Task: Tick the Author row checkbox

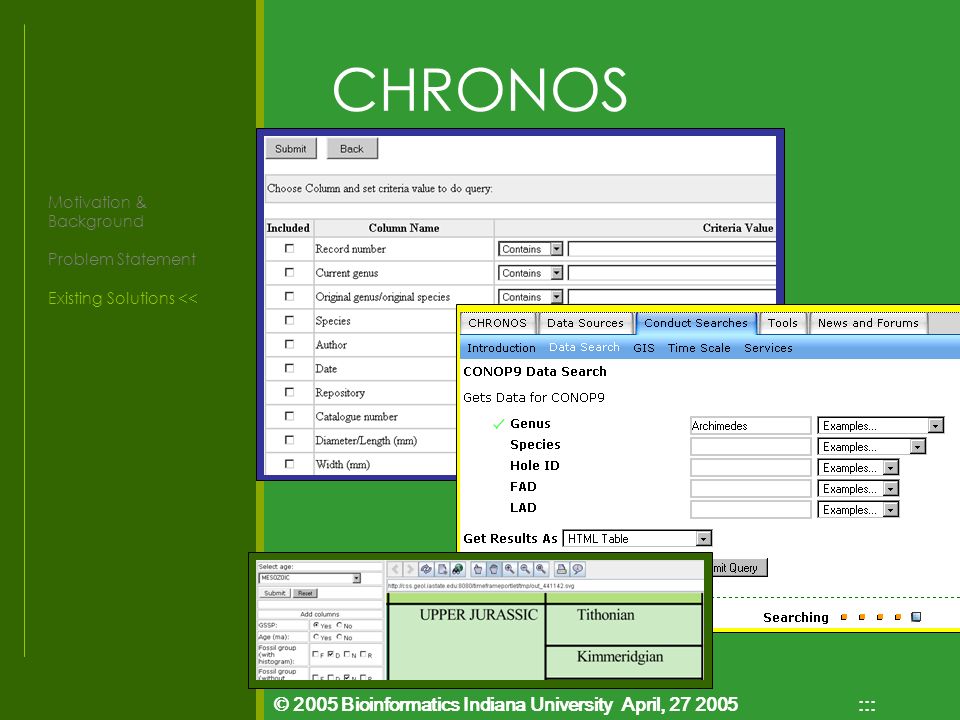Action: [x=290, y=344]
